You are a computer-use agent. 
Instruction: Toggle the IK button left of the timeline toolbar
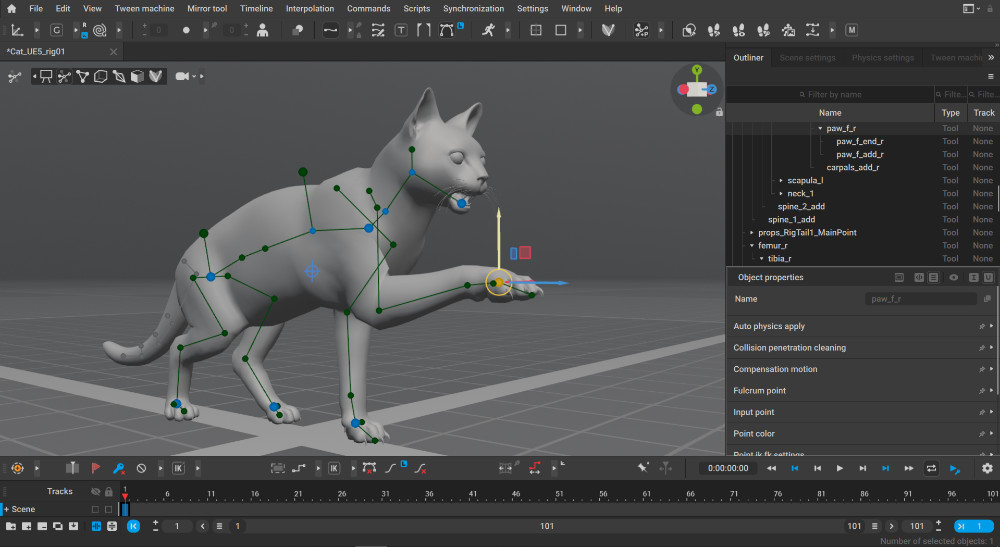(178, 468)
